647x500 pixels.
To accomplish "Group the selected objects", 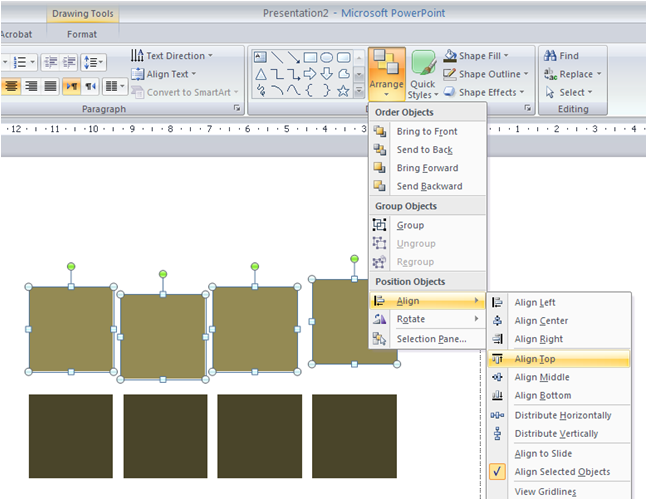I will coord(427,225).
